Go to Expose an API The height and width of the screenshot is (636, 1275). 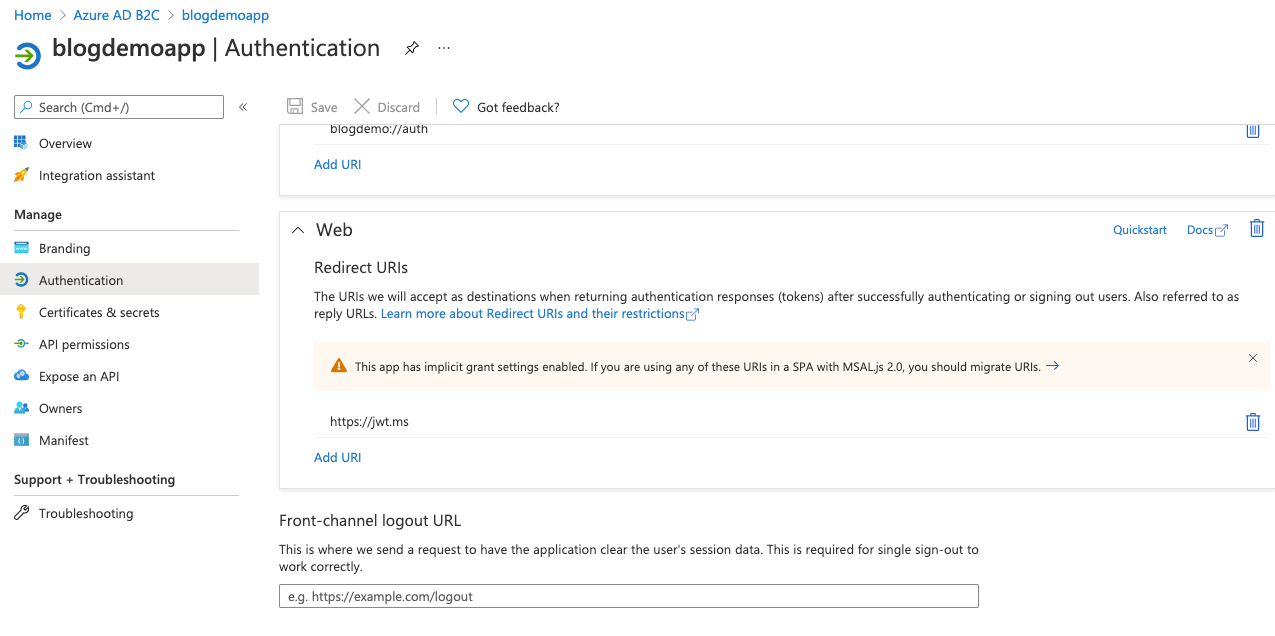(x=79, y=376)
